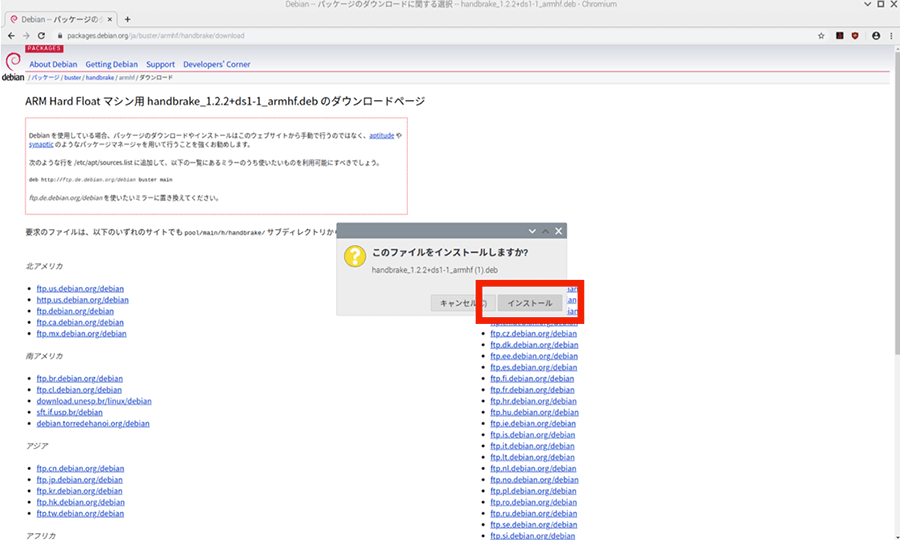900x540 pixels.
Task: Click the インストール button in dialog
Action: click(530, 303)
